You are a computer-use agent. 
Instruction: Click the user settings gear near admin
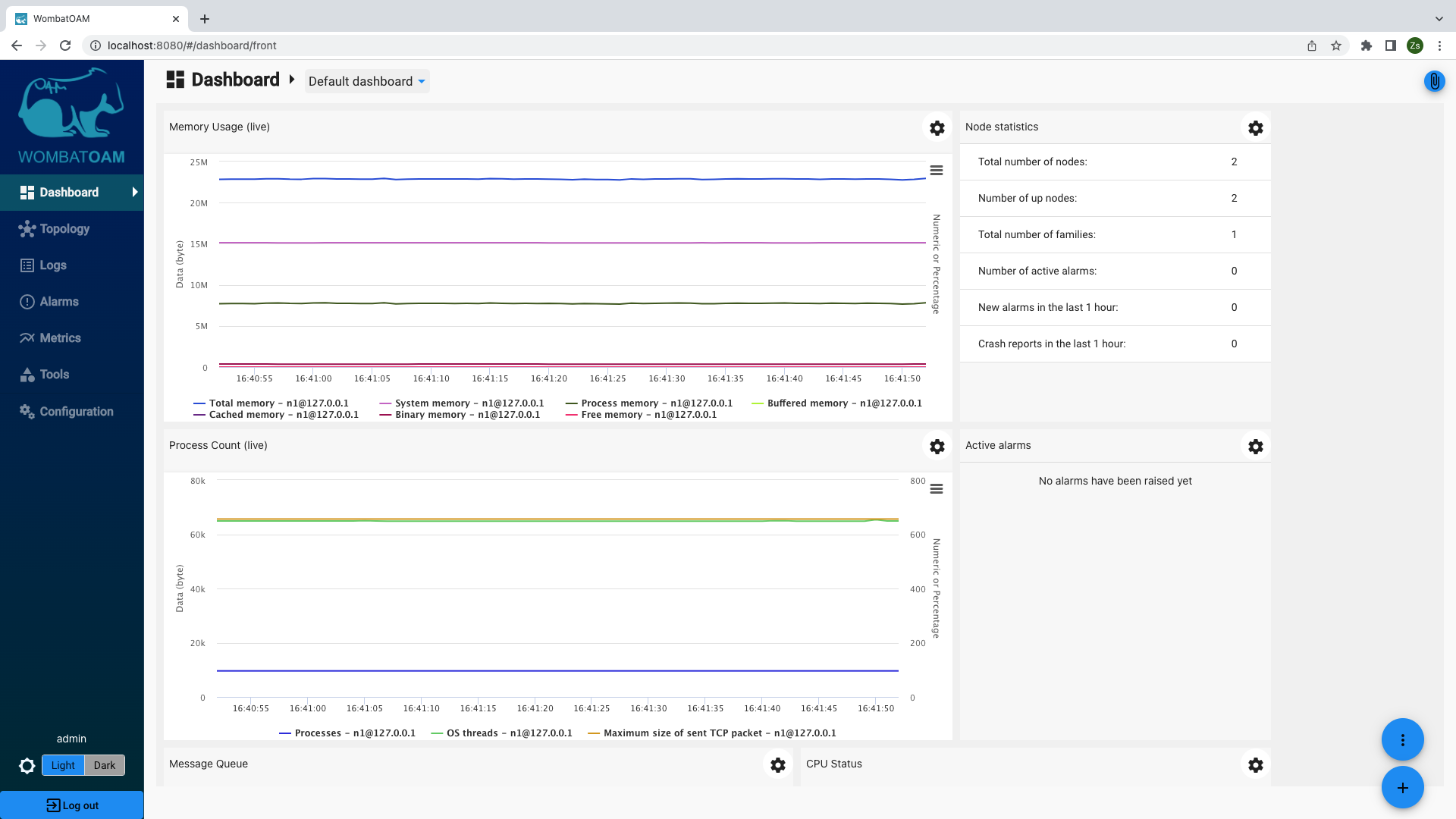tap(27, 766)
